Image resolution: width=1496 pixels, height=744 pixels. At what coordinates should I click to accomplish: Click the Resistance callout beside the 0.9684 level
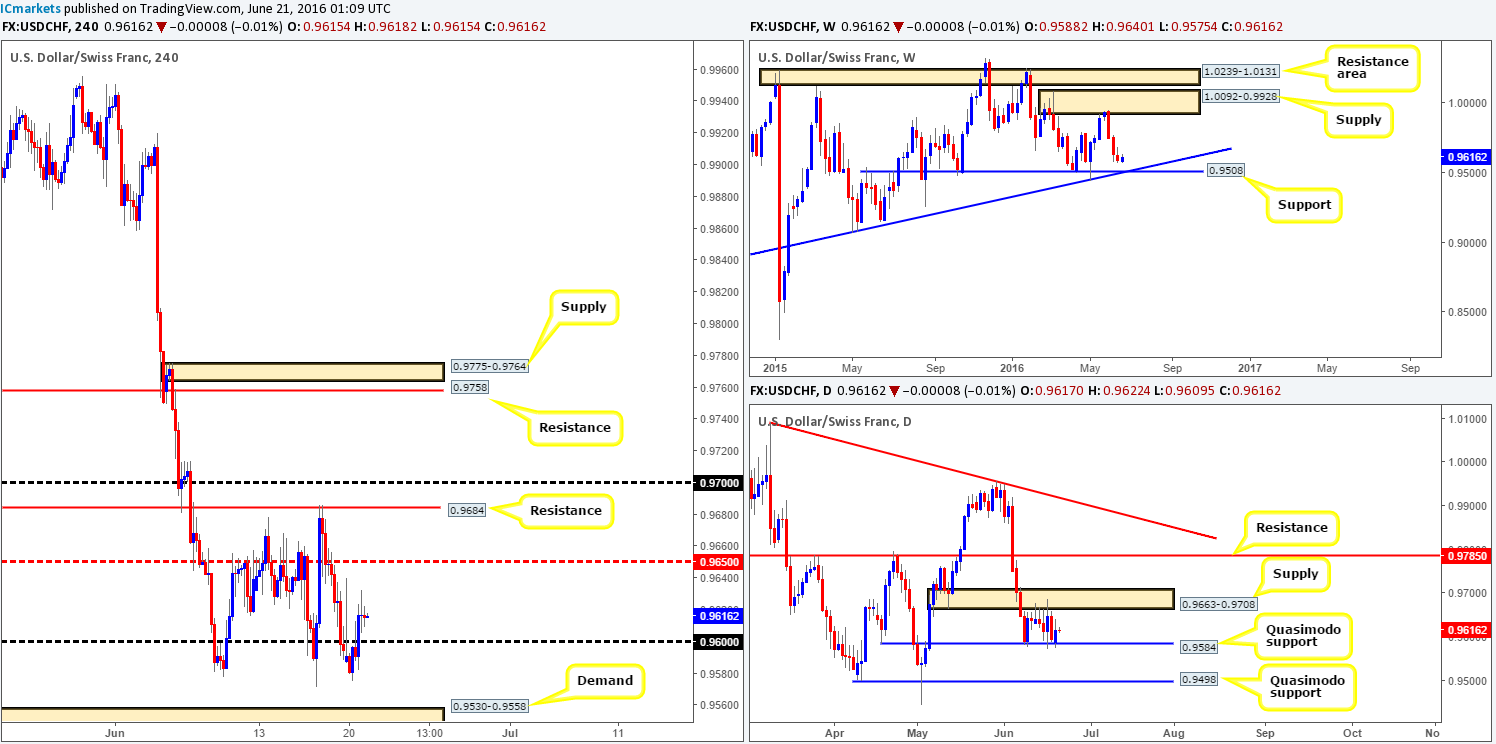pos(566,511)
